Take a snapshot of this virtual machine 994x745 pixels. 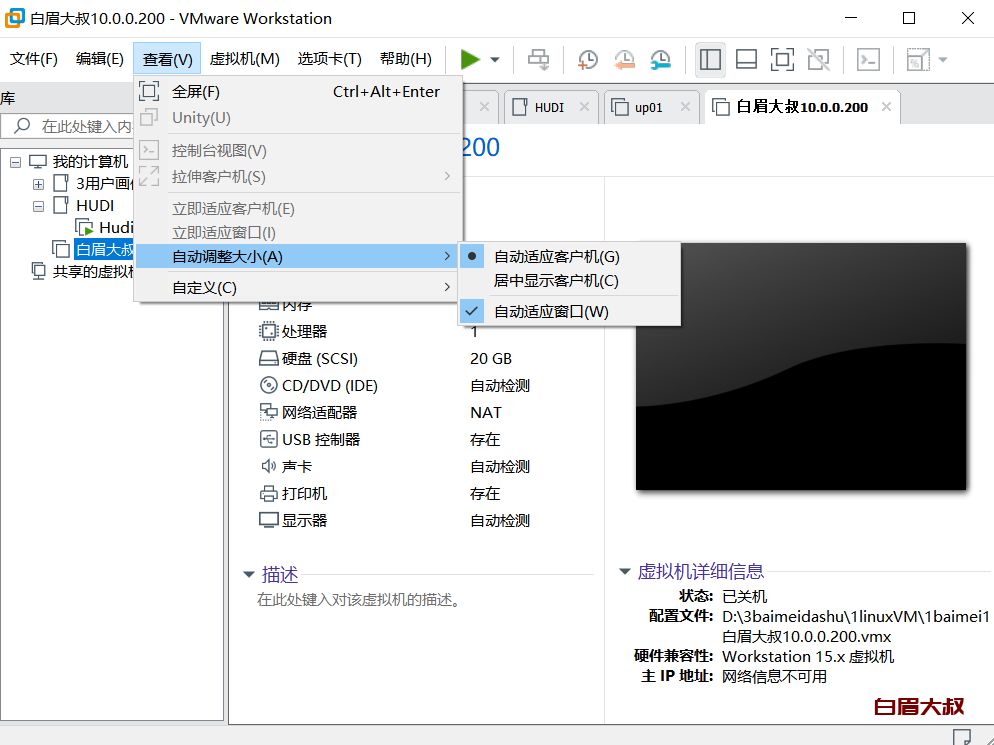[x=588, y=60]
